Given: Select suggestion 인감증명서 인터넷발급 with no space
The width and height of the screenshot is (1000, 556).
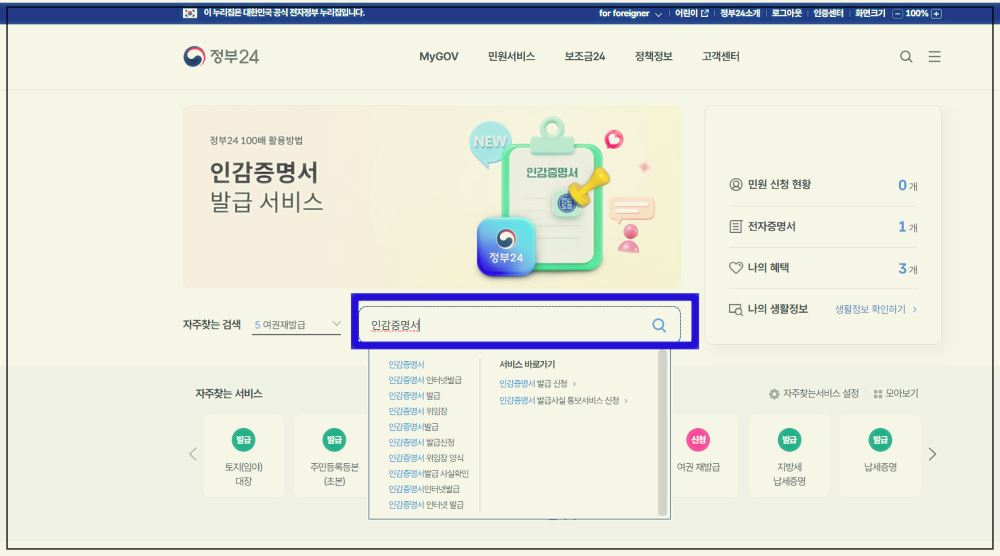Looking at the screenshot, I should 425,380.
